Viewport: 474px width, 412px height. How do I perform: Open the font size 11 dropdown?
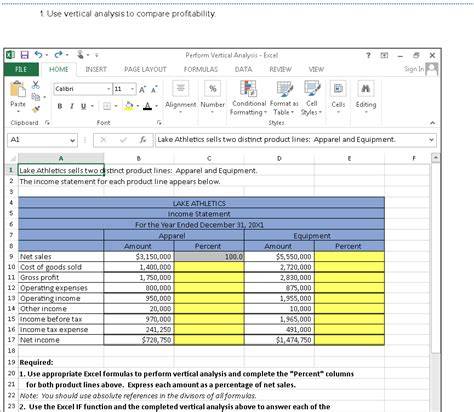coord(133,89)
